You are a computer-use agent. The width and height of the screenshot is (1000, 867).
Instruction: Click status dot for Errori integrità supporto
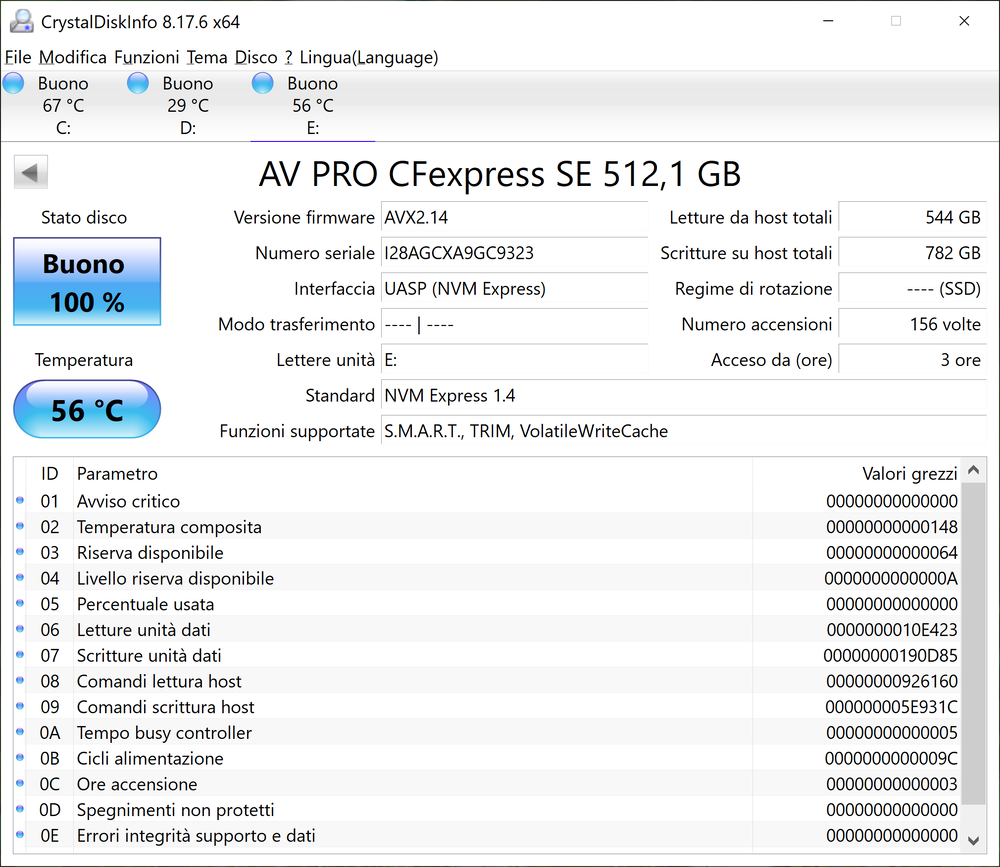20,835
